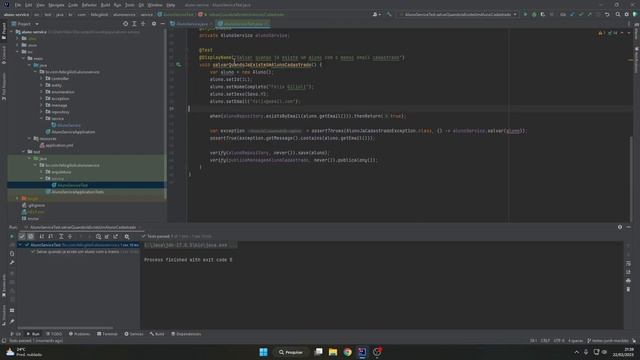Click Collapse All in Project panel
This screenshot has width=640, height=360.
[x=143, y=24]
